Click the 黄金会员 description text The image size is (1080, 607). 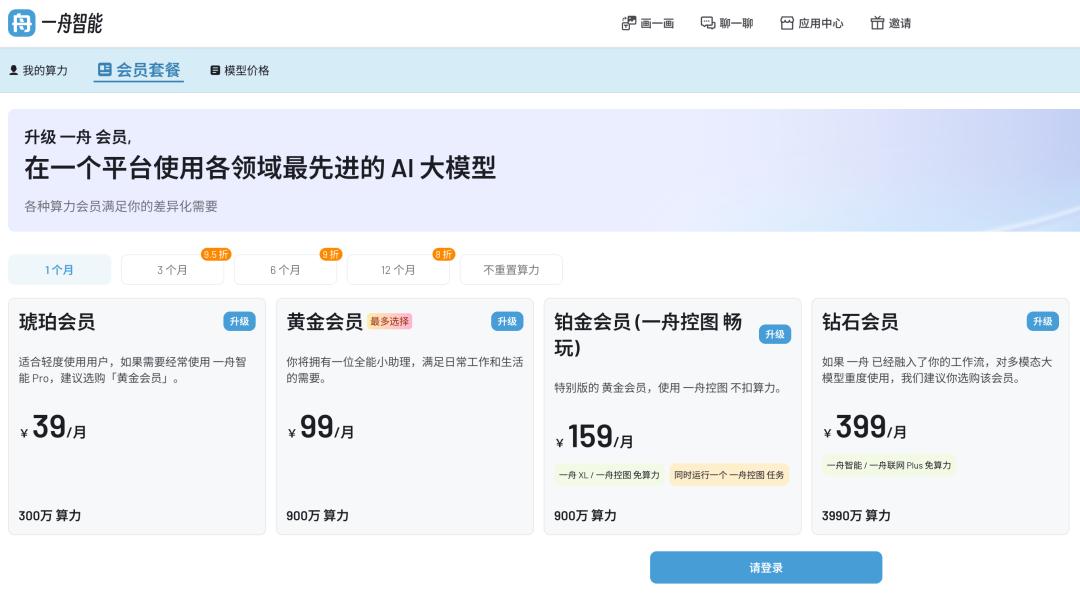point(405,370)
